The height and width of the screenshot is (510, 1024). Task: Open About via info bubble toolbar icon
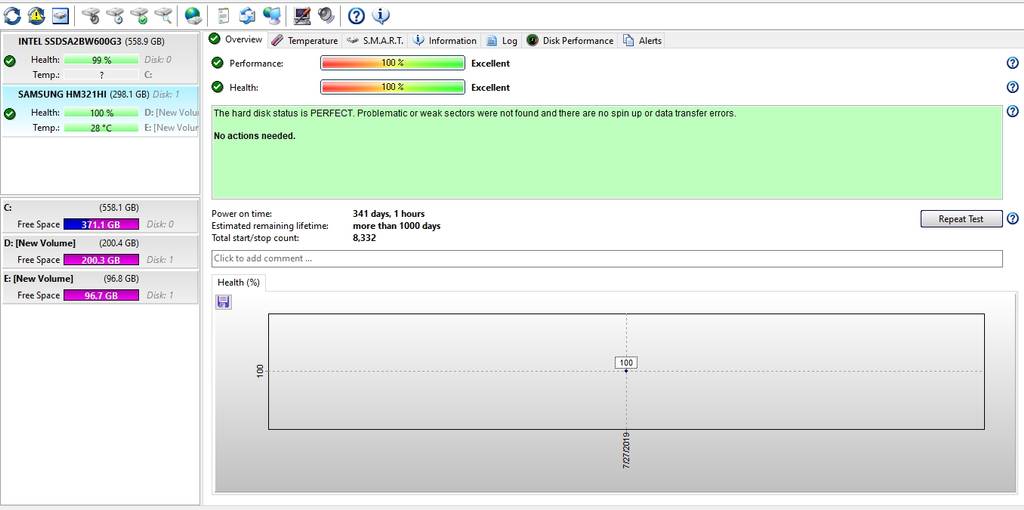coord(381,15)
